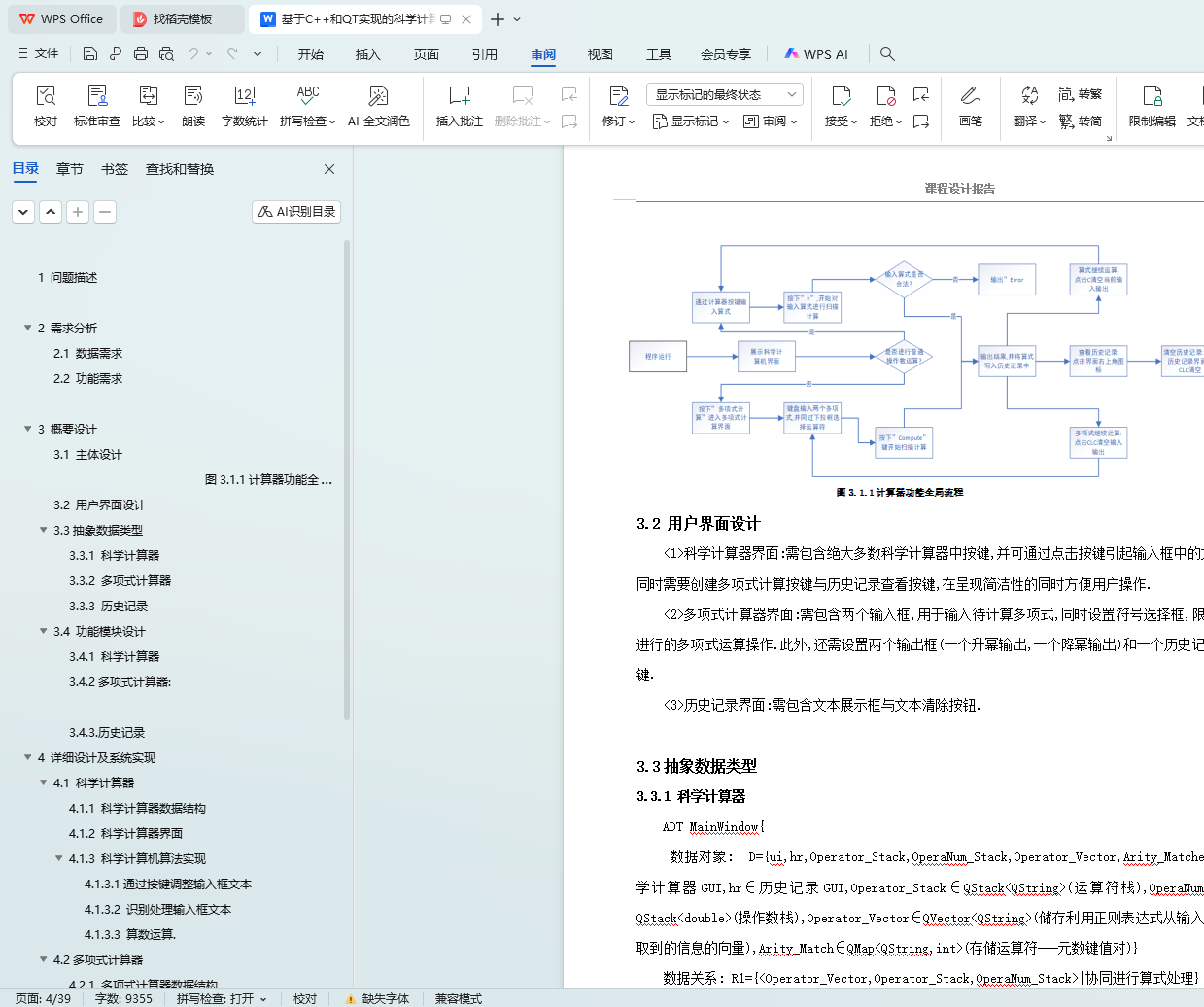Click 缺失字体 in status bar
Viewport: 1204px width, 1007px height.
tap(378, 998)
